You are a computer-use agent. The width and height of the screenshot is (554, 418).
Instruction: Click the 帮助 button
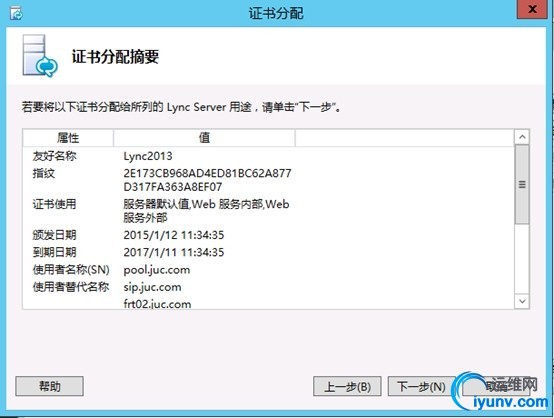click(49, 386)
